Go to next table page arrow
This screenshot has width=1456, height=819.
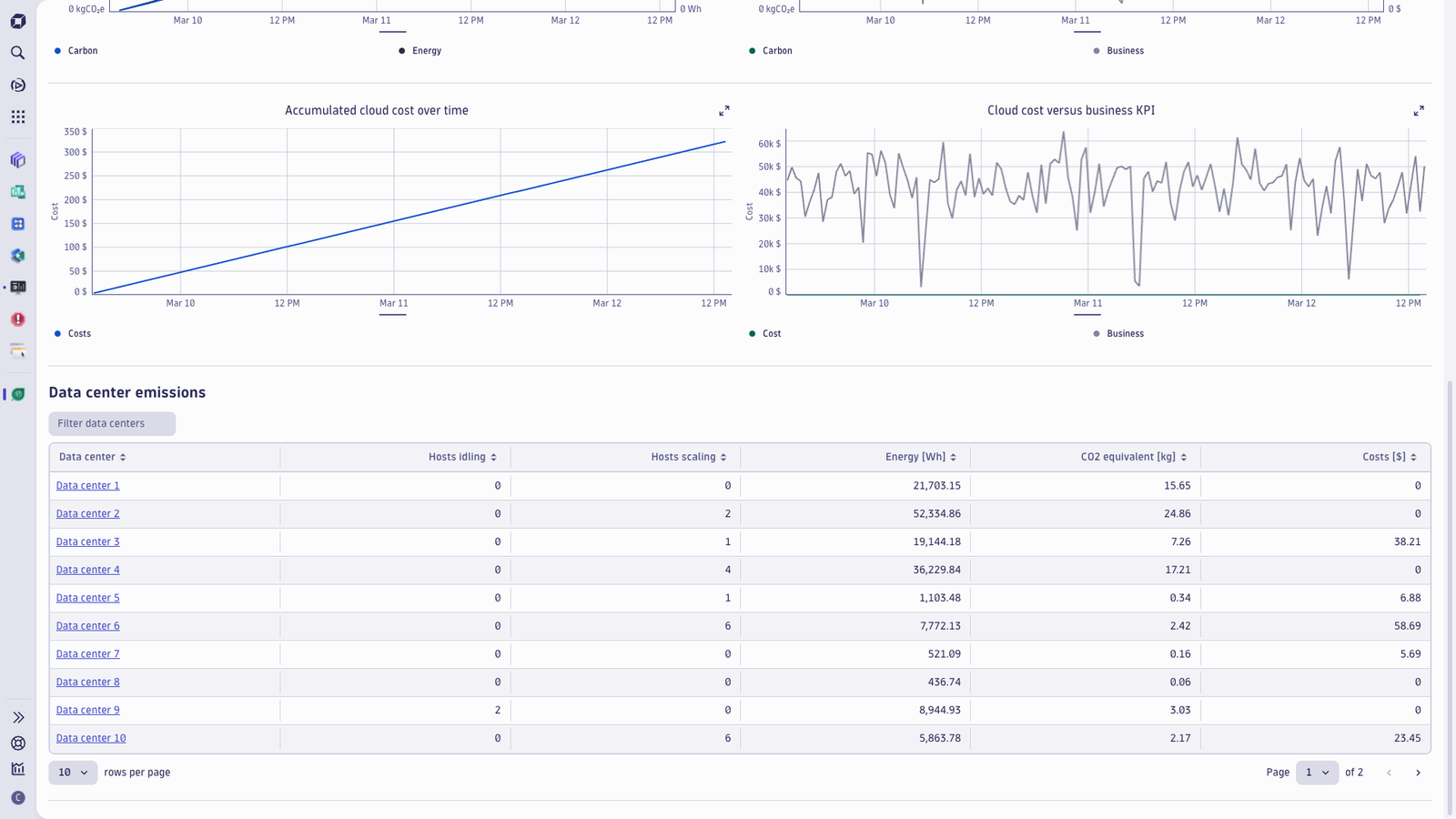point(1418,773)
